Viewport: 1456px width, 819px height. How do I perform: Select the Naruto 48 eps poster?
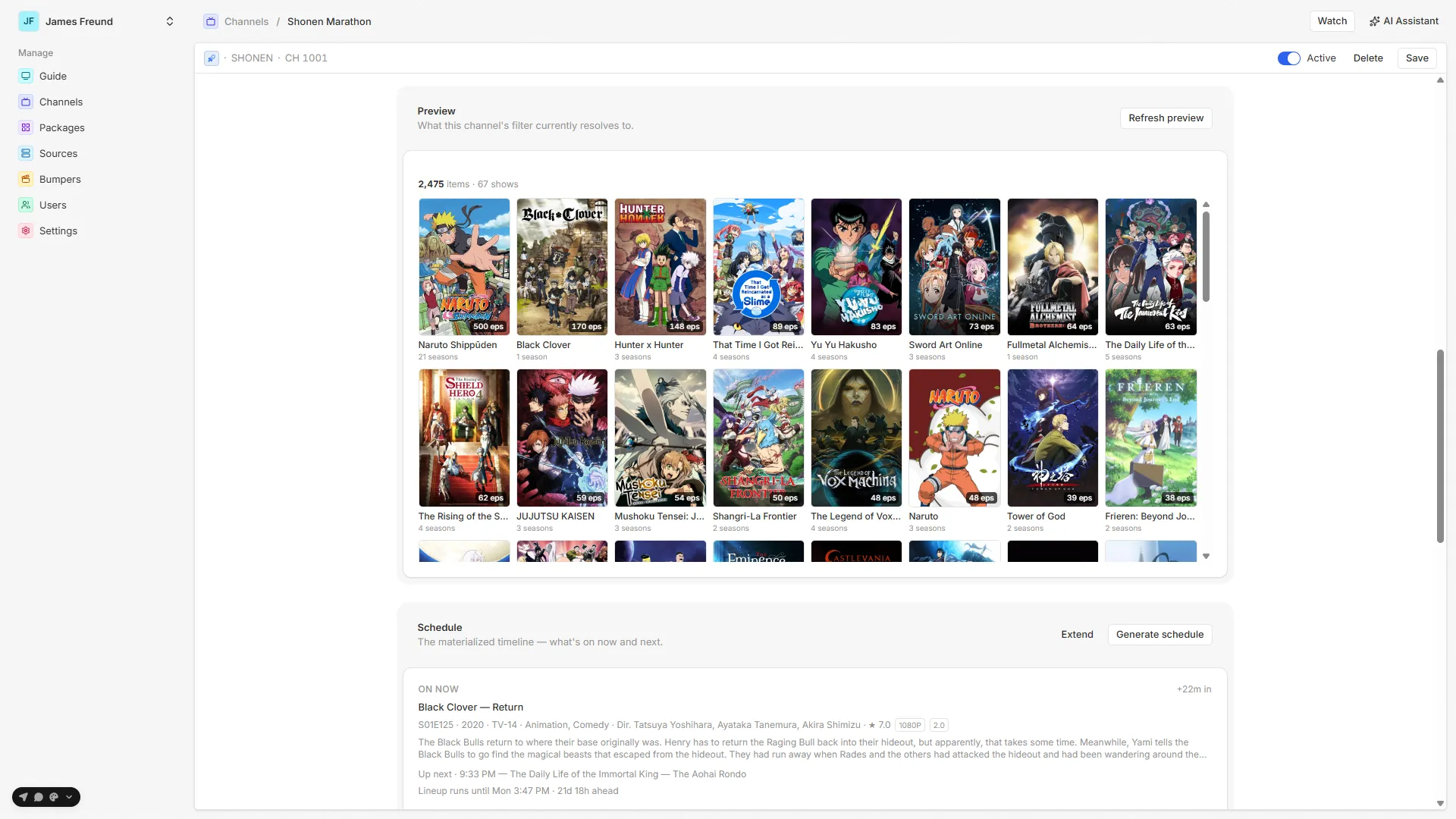coord(954,438)
